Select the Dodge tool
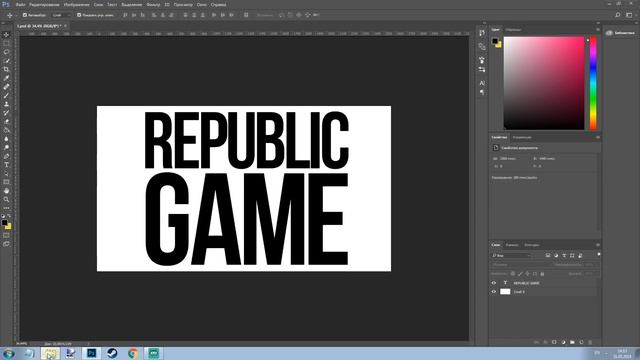The height and width of the screenshot is (360, 640). click(x=6, y=147)
